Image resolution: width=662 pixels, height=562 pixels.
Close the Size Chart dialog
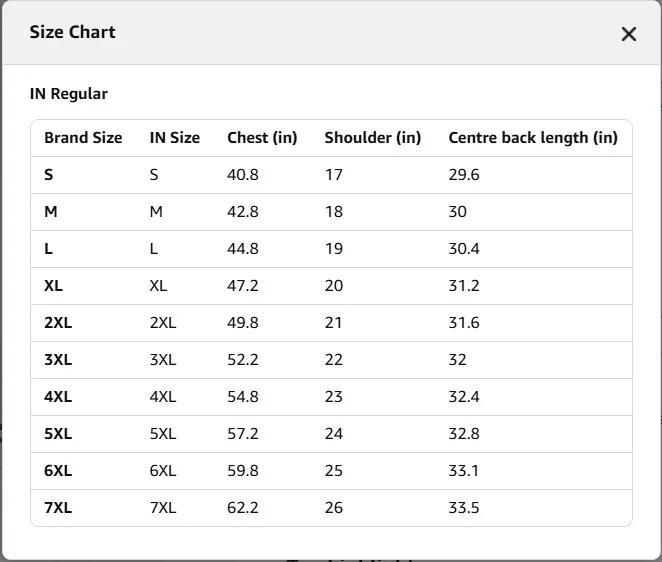pos(628,34)
